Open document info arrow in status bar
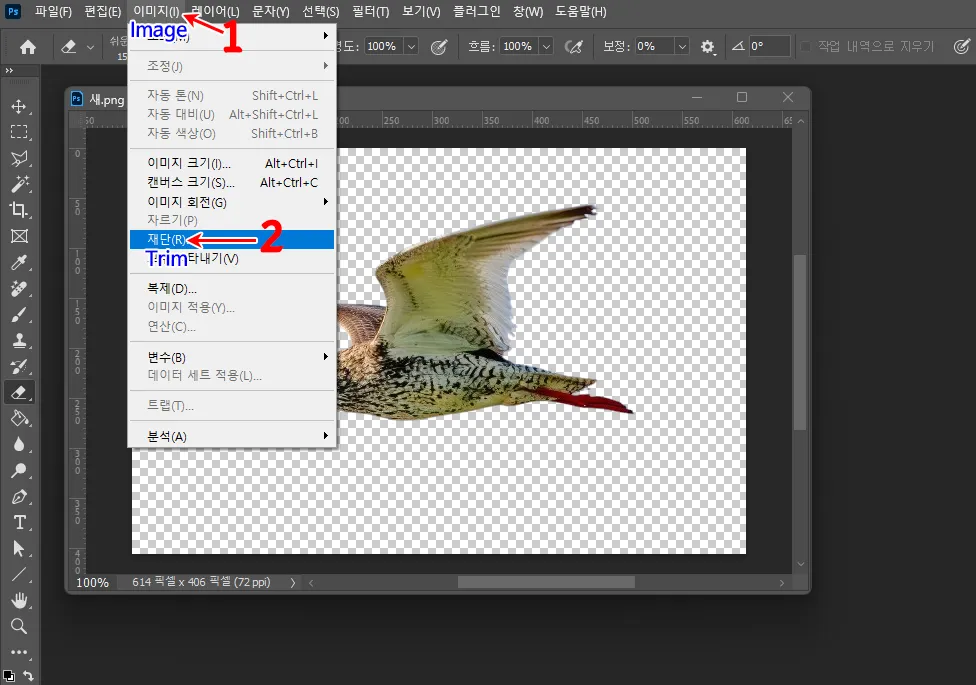Image resolution: width=976 pixels, height=685 pixels. (293, 583)
